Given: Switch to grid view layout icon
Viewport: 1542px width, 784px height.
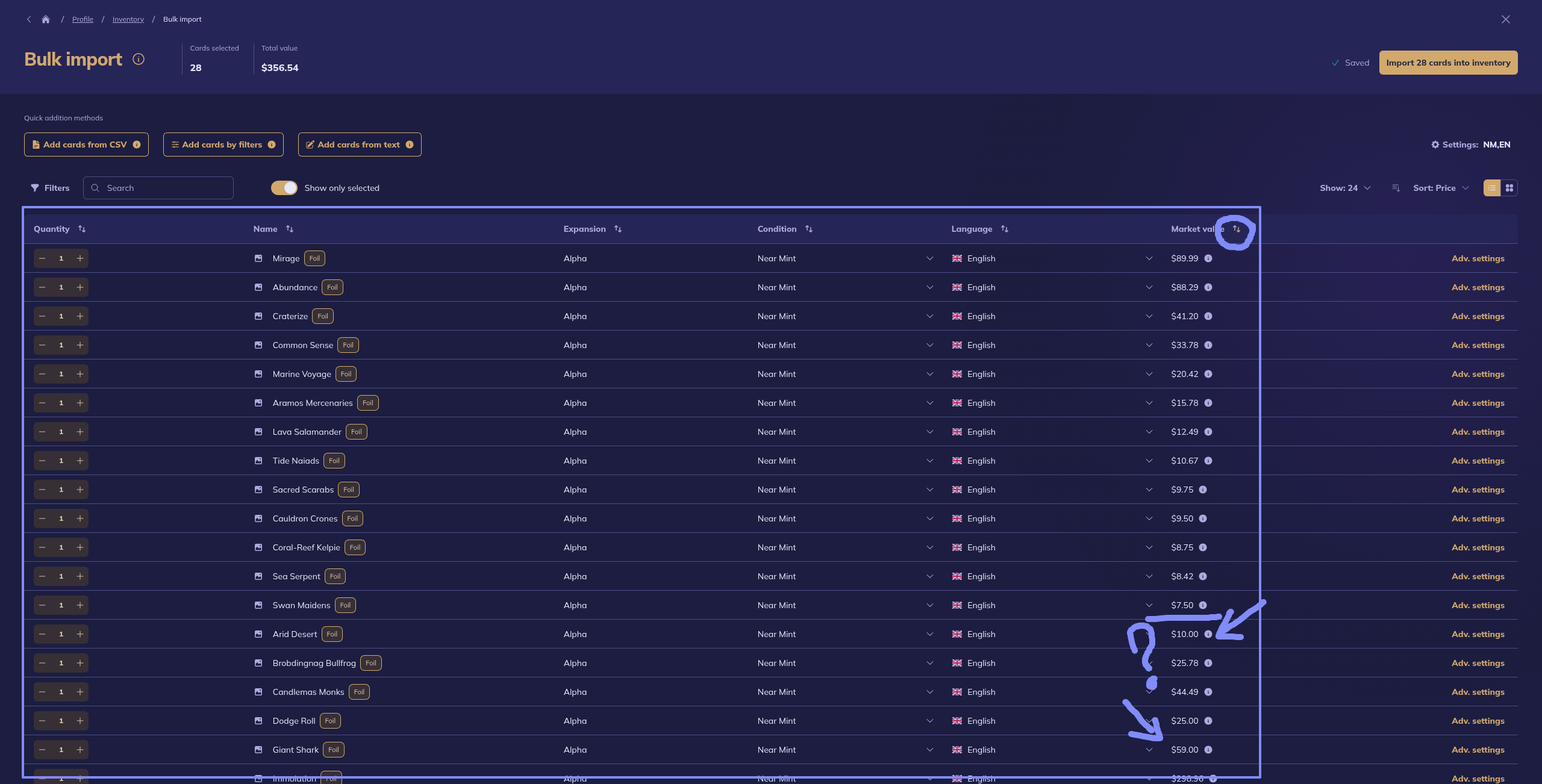Looking at the screenshot, I should click(1509, 188).
